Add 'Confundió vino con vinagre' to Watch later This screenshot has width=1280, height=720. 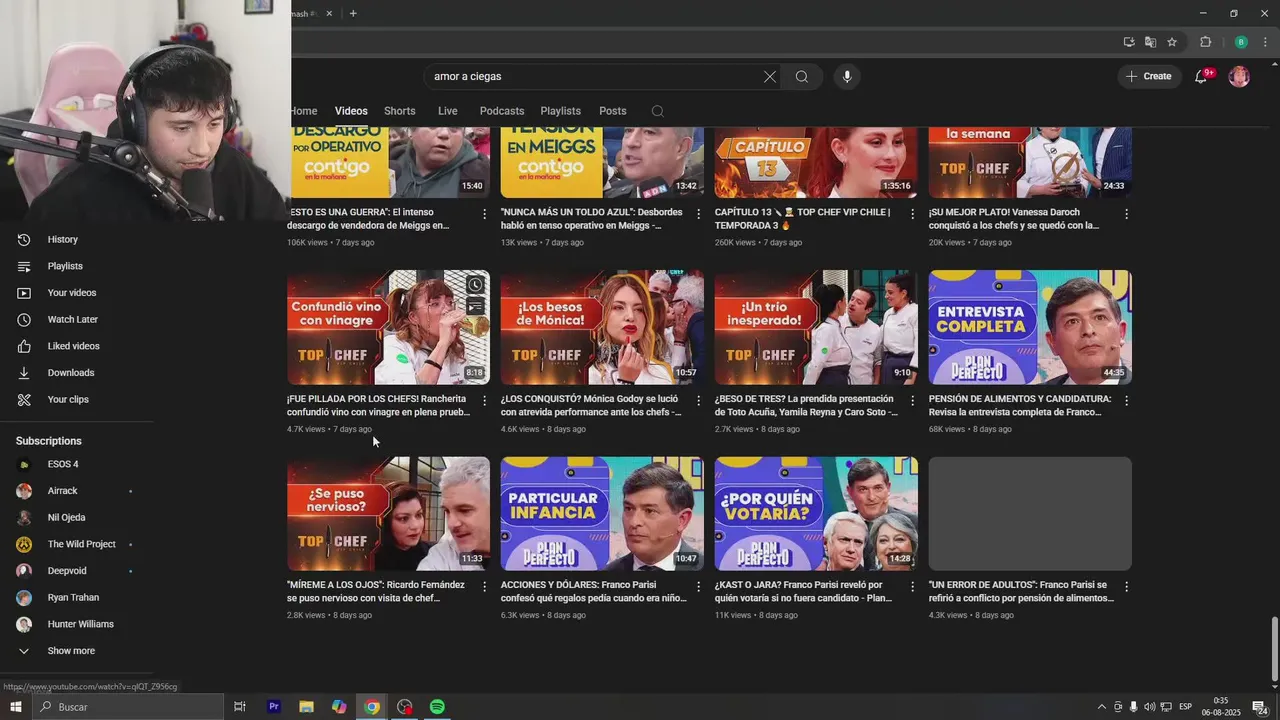click(475, 285)
